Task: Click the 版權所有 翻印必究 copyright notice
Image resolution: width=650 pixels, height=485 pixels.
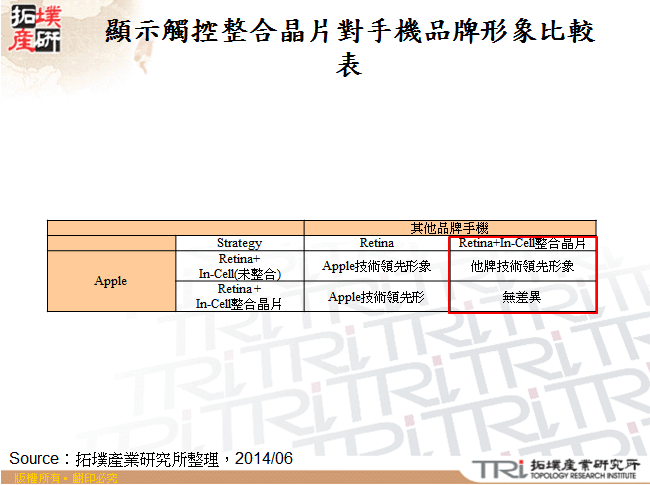Action: [65, 478]
